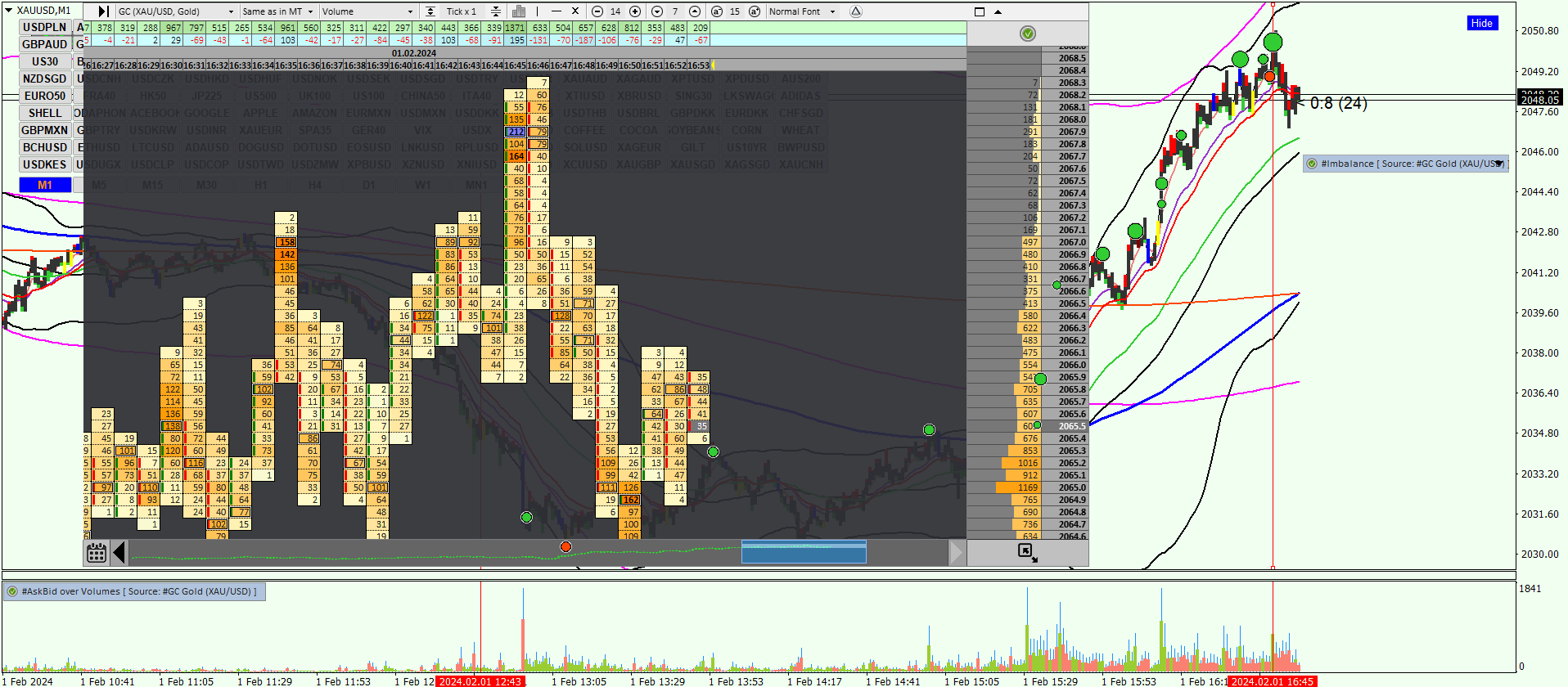Select the BCHUSD symbol button

(45, 147)
